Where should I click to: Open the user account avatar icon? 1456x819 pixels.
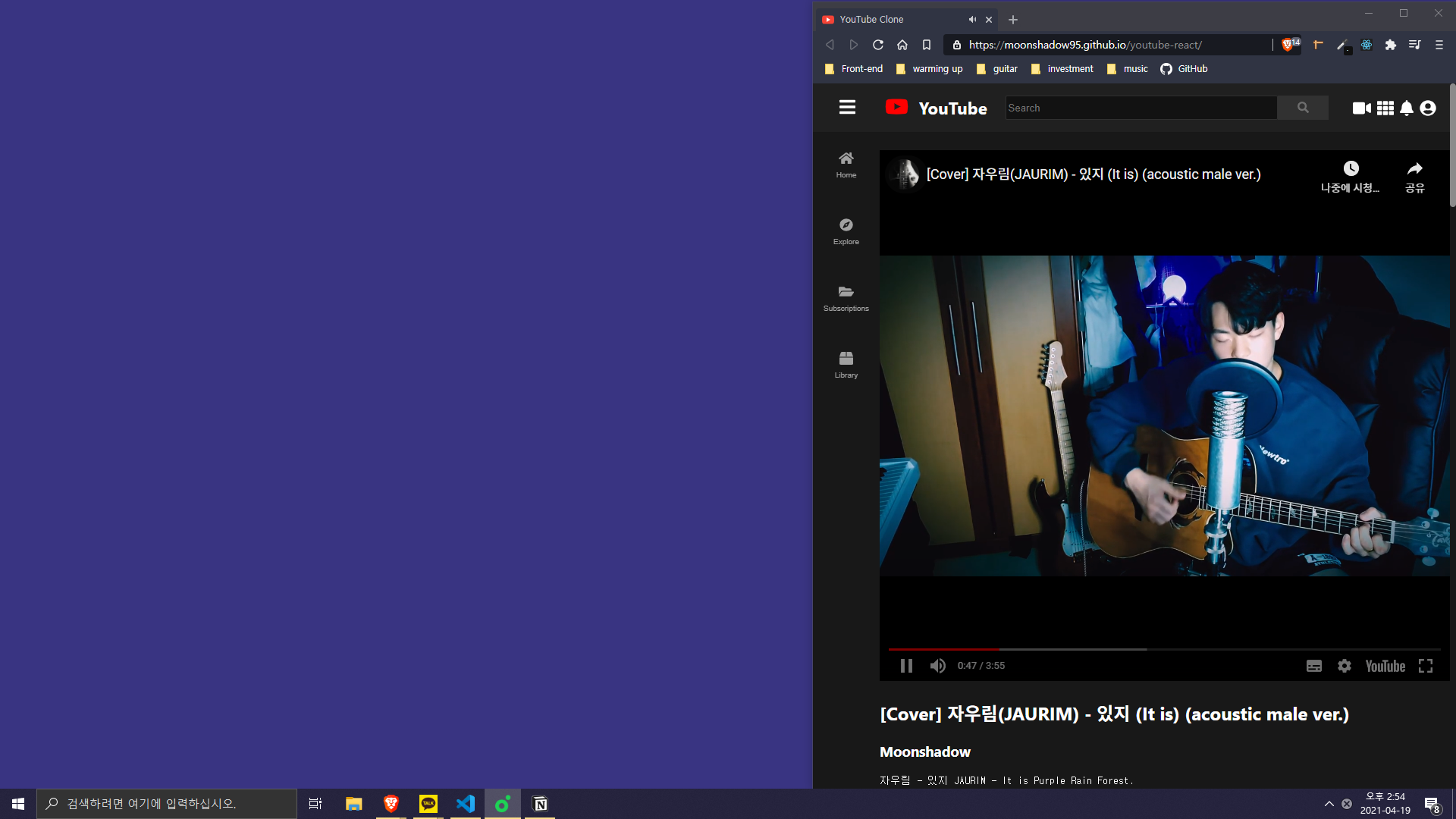1428,108
